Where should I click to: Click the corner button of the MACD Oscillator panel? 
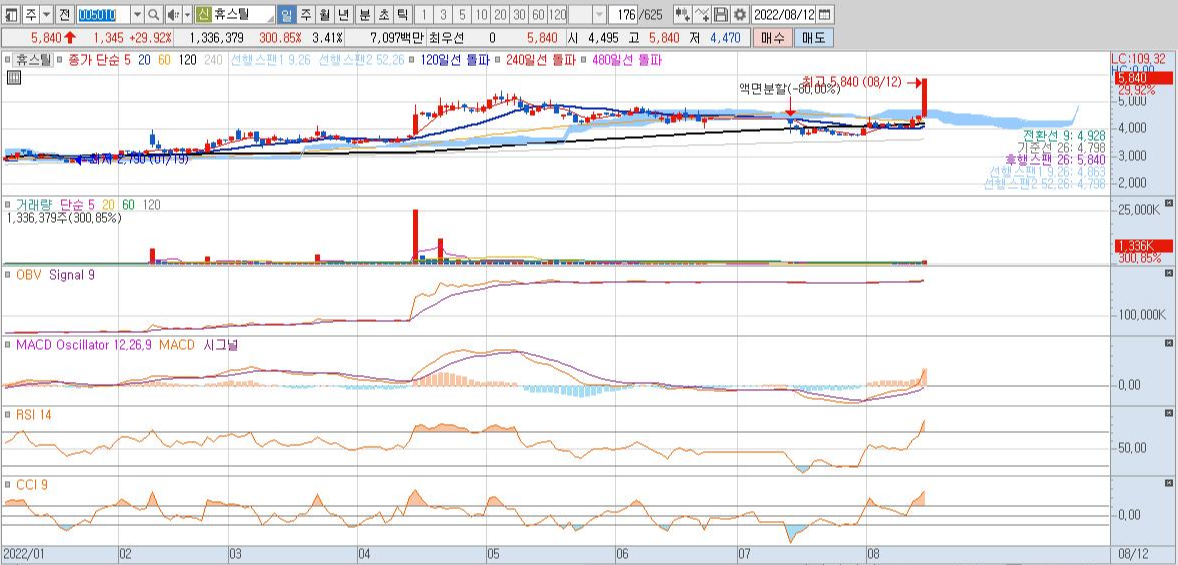1168,343
